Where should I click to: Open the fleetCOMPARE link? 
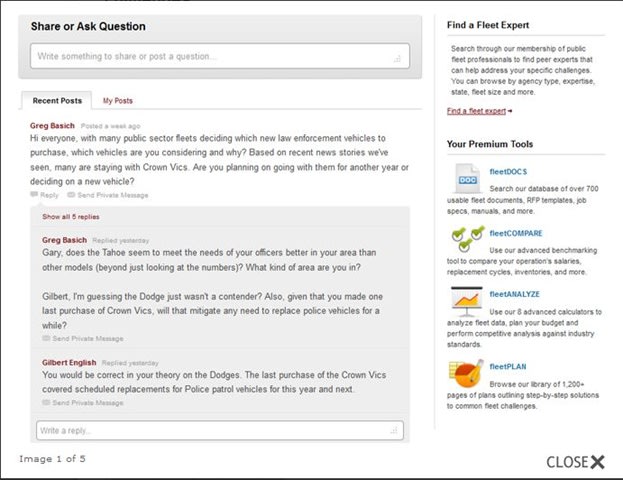(516, 233)
